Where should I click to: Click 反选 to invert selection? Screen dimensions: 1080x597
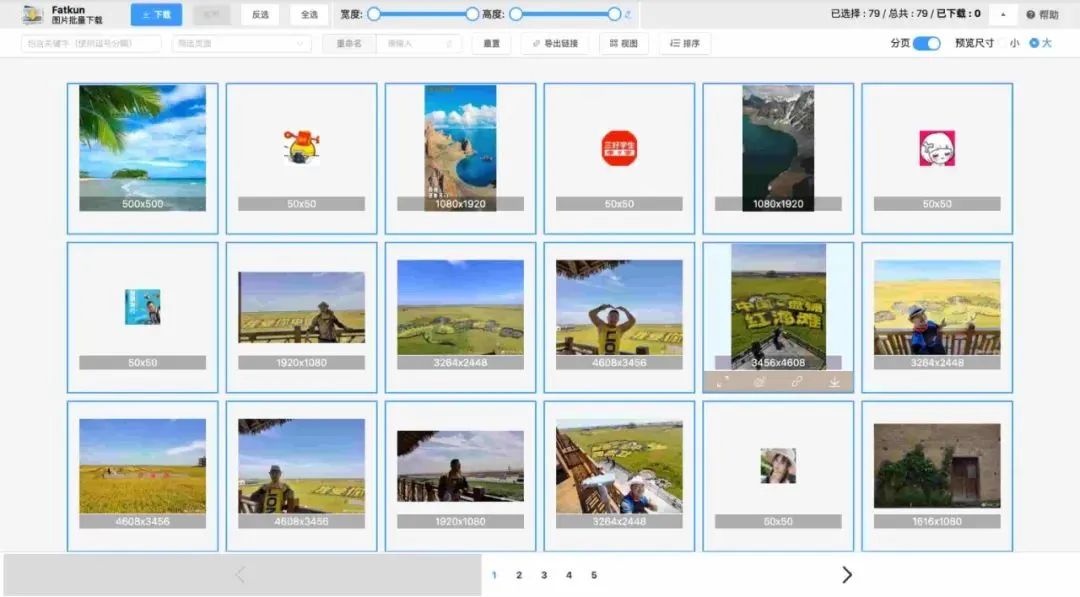259,14
